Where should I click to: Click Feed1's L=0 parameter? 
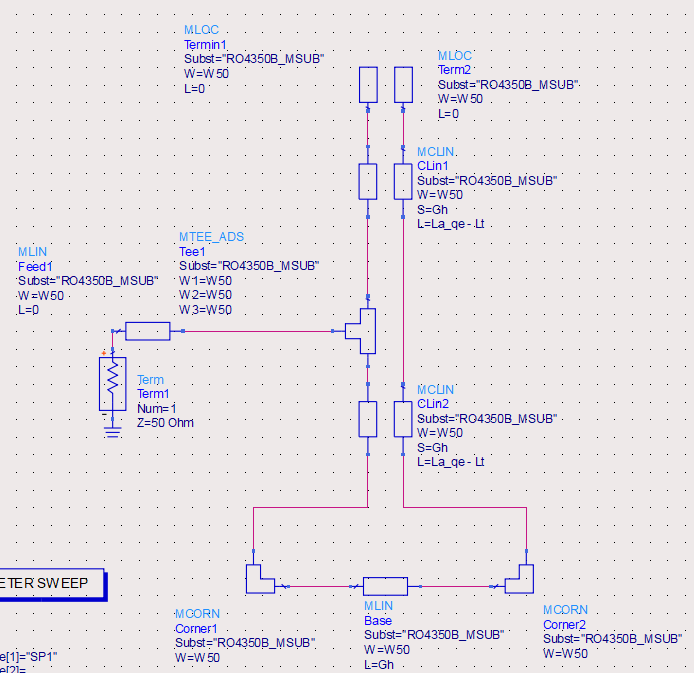tap(28, 310)
